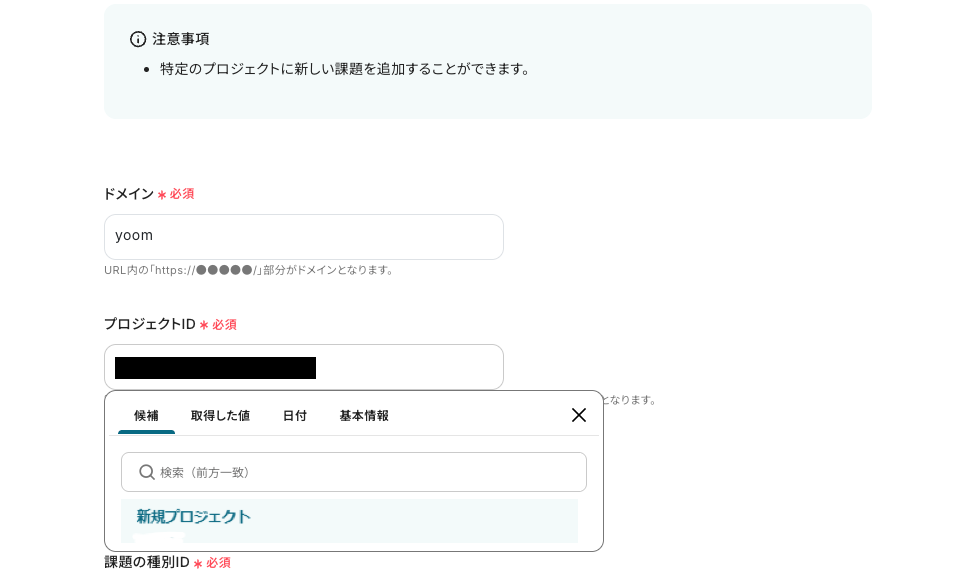Click the red asterisk next to ドメイン
Image resolution: width=968 pixels, height=574 pixels.
[x=162, y=195]
